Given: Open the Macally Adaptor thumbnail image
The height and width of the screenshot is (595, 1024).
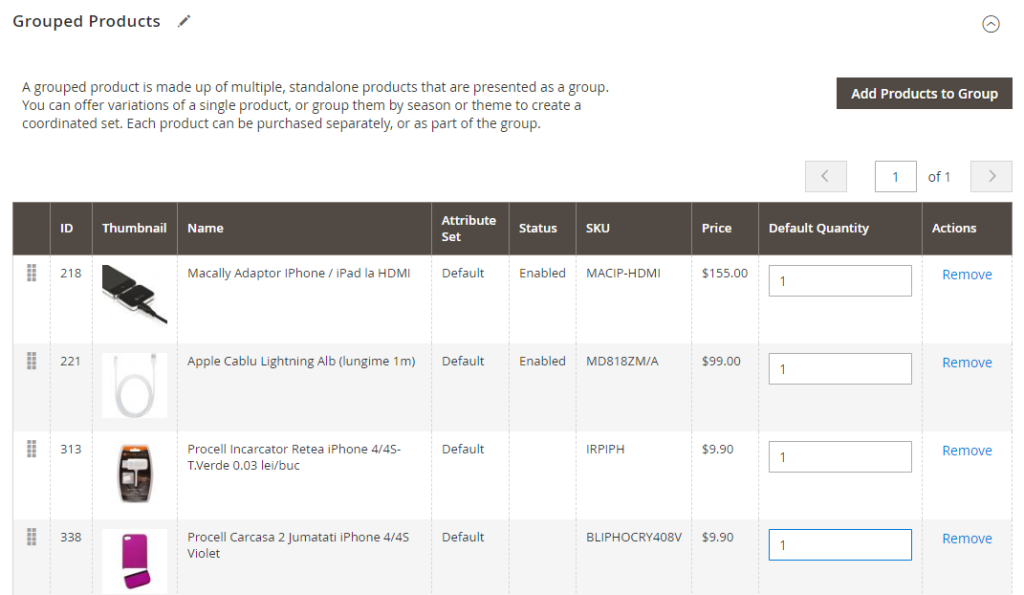Looking at the screenshot, I should (x=134, y=296).
